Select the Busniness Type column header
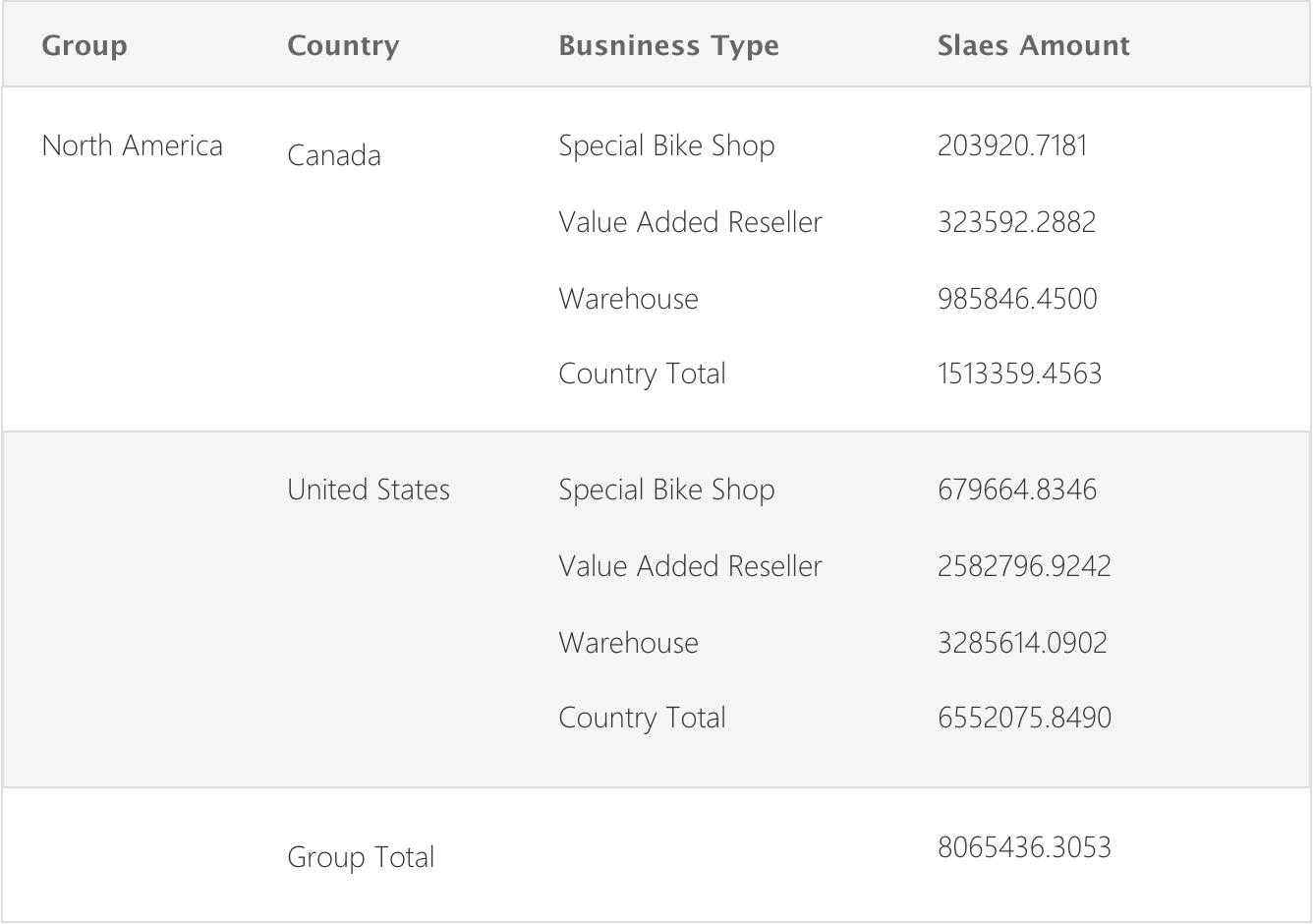The width and height of the screenshot is (1313, 924). (668, 46)
